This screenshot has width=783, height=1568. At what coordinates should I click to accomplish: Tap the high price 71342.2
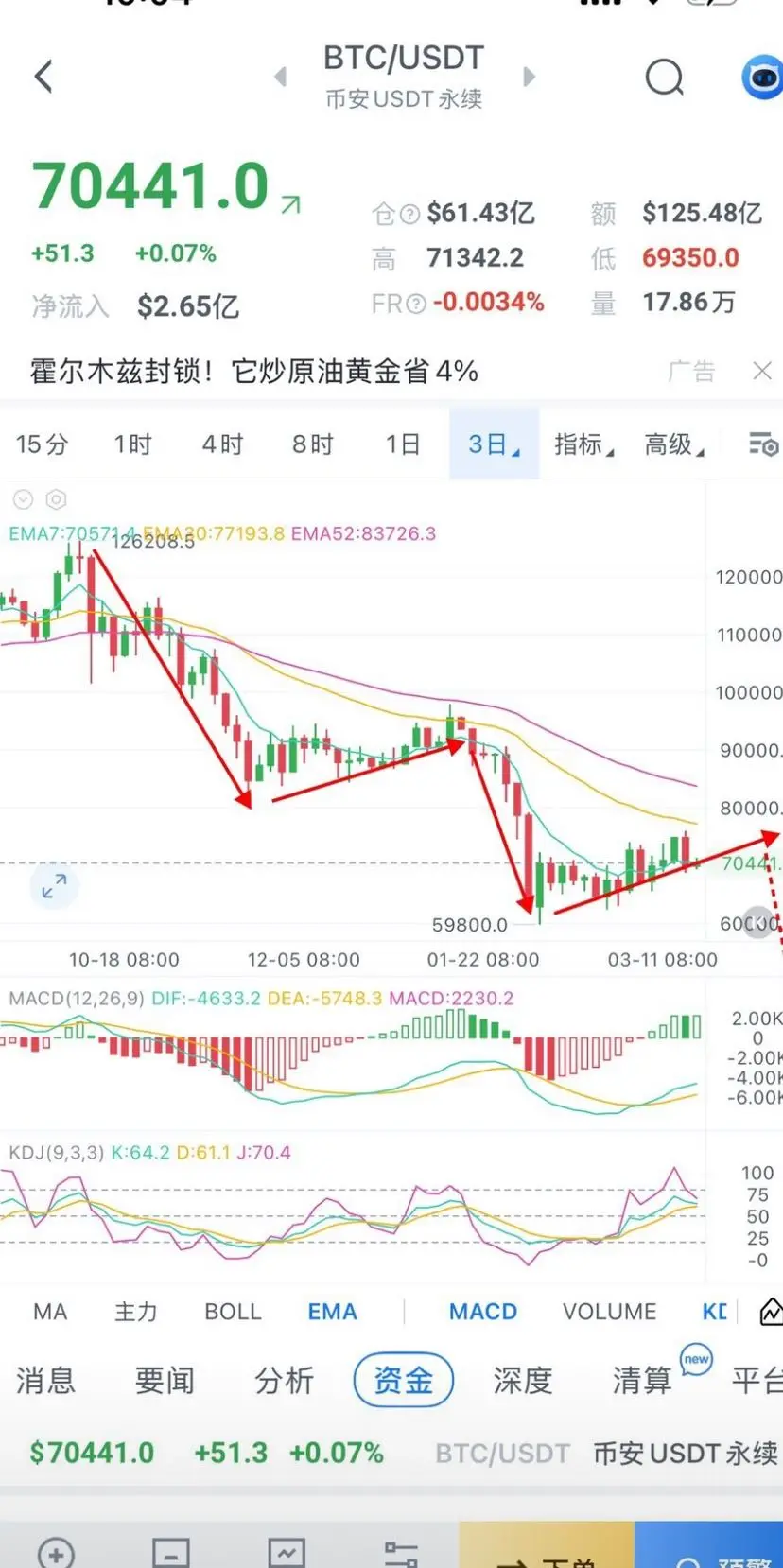tap(475, 258)
